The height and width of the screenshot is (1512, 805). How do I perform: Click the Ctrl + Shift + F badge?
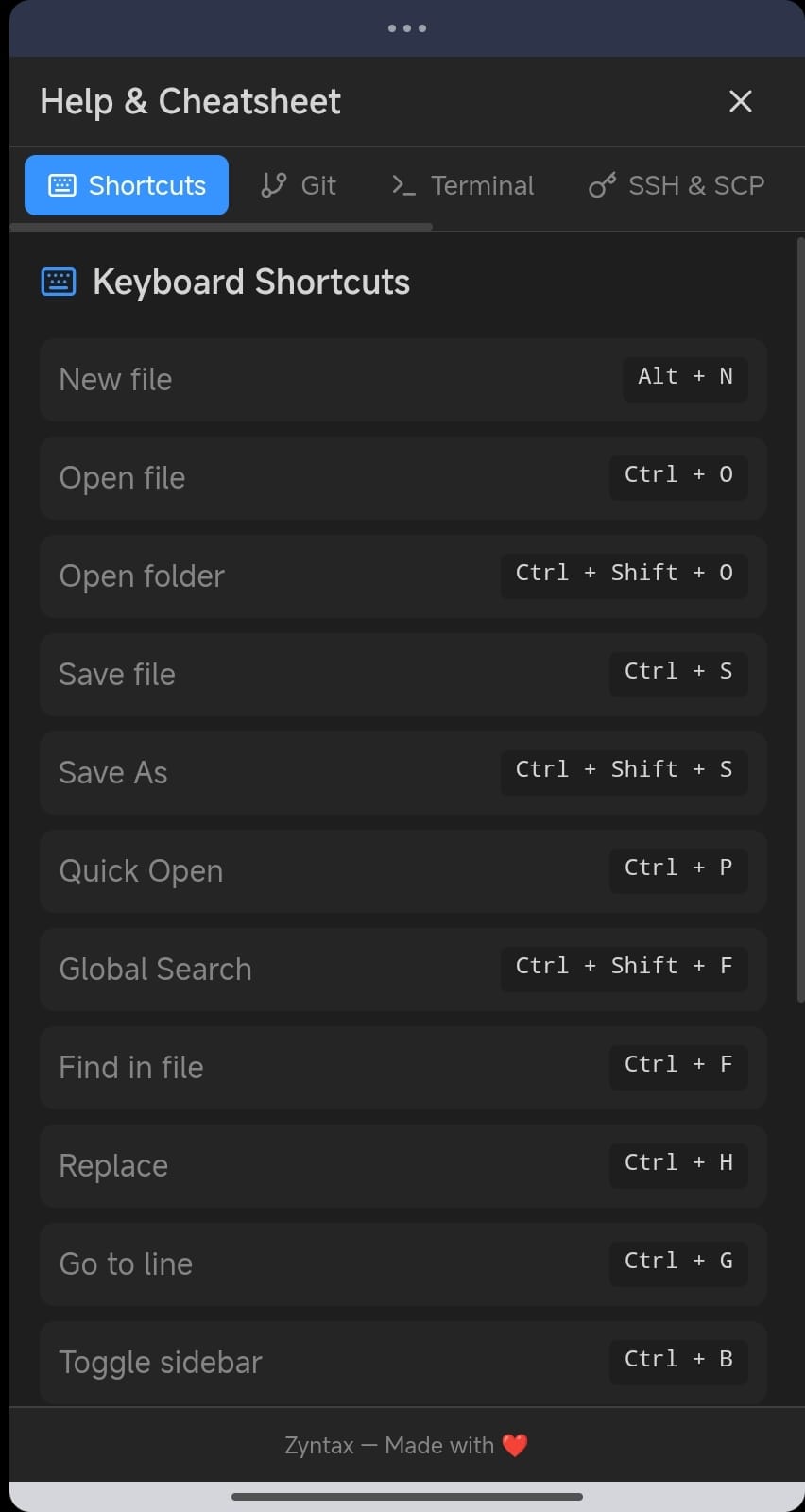pyautogui.click(x=624, y=967)
